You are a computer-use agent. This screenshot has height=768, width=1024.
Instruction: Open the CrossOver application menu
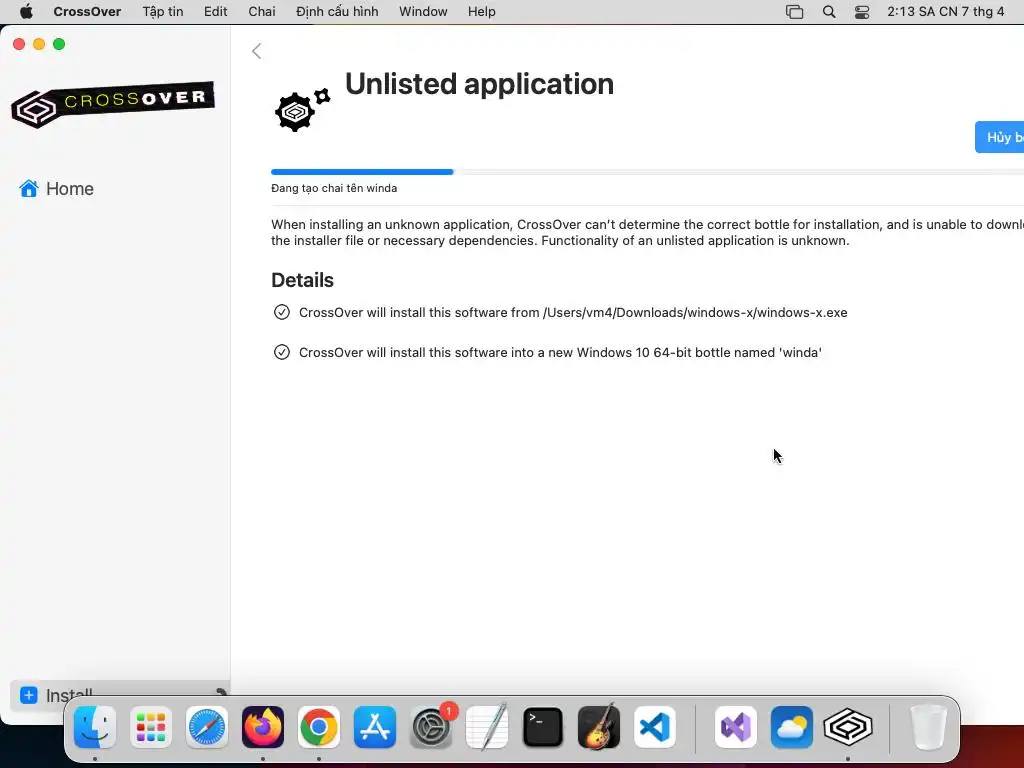point(87,12)
